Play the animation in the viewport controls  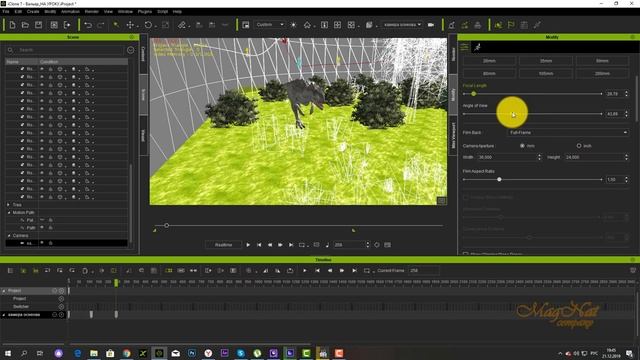(x=248, y=245)
